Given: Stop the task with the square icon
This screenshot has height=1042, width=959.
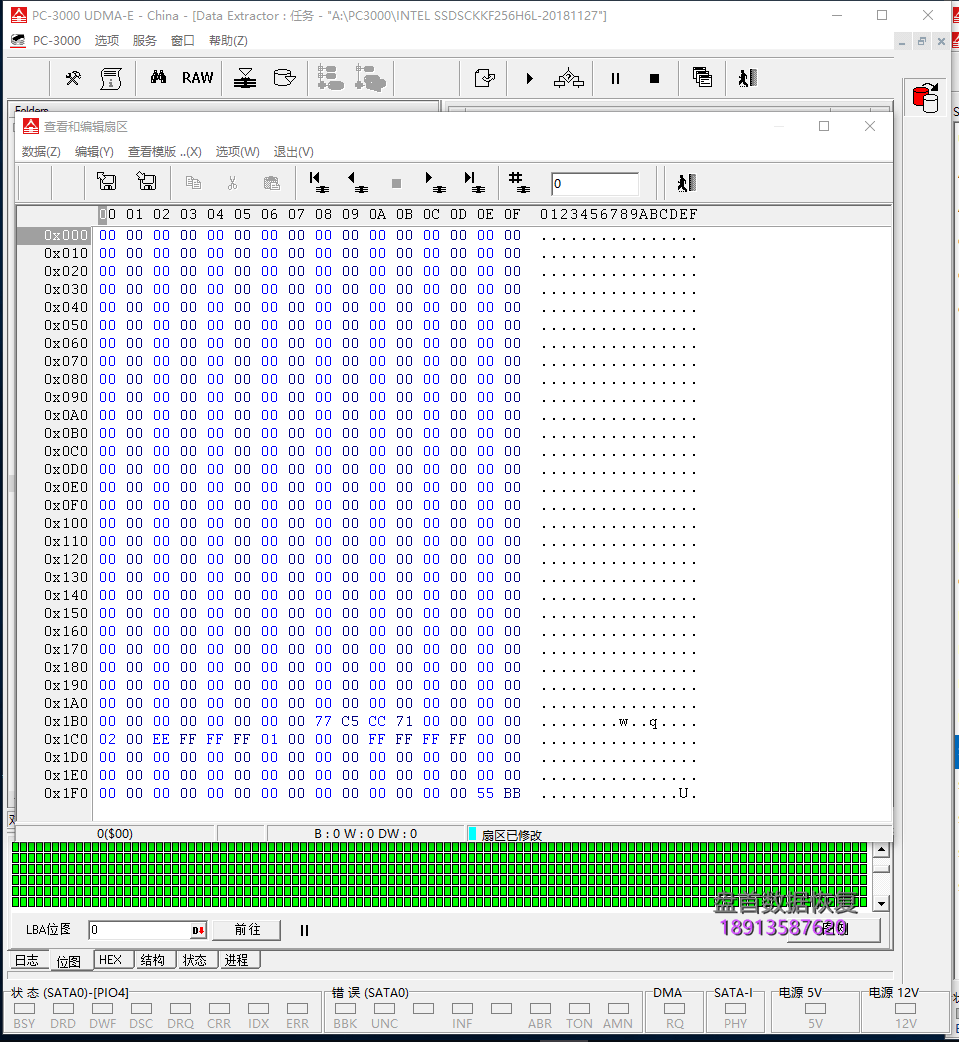Looking at the screenshot, I should click(654, 78).
